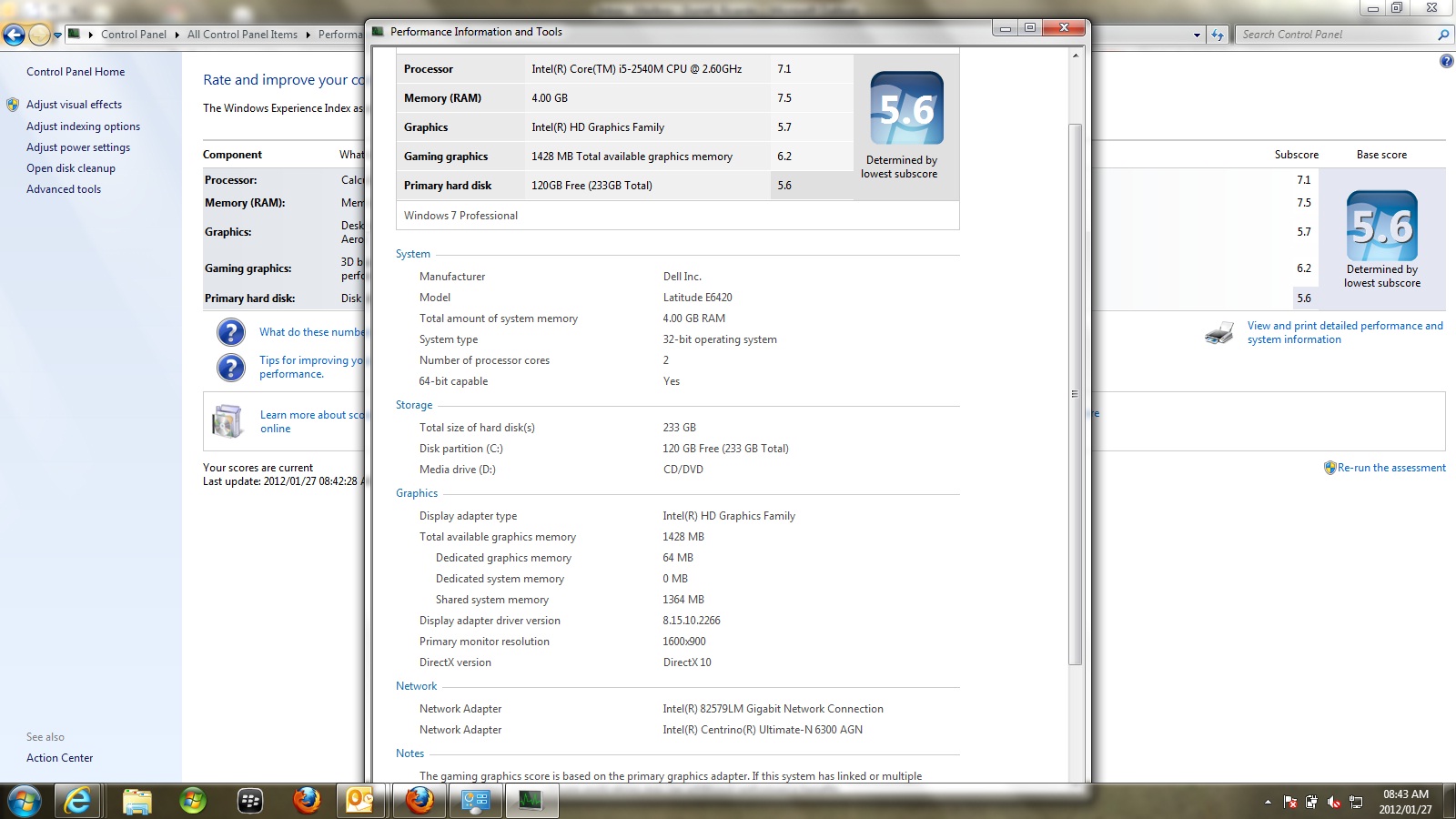Click Primary monitor resolution 1600x900 value
The image size is (1456, 819).
684,642
